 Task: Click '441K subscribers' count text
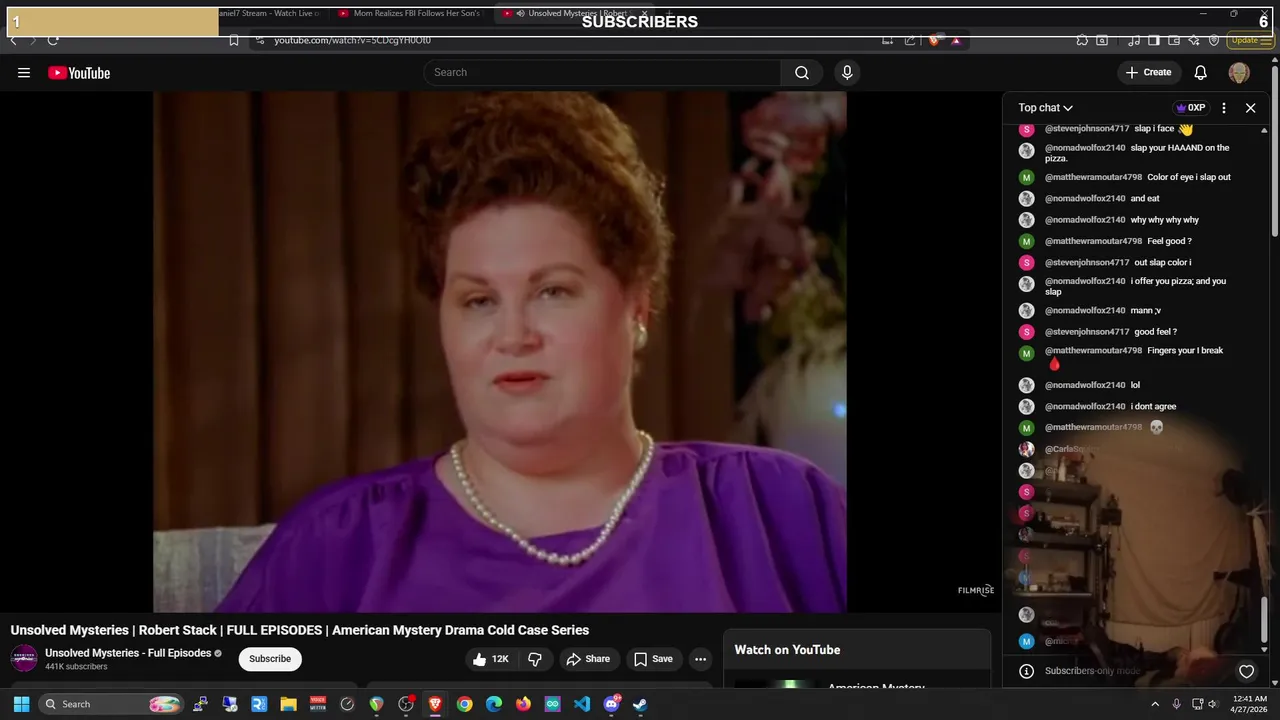coord(76,667)
